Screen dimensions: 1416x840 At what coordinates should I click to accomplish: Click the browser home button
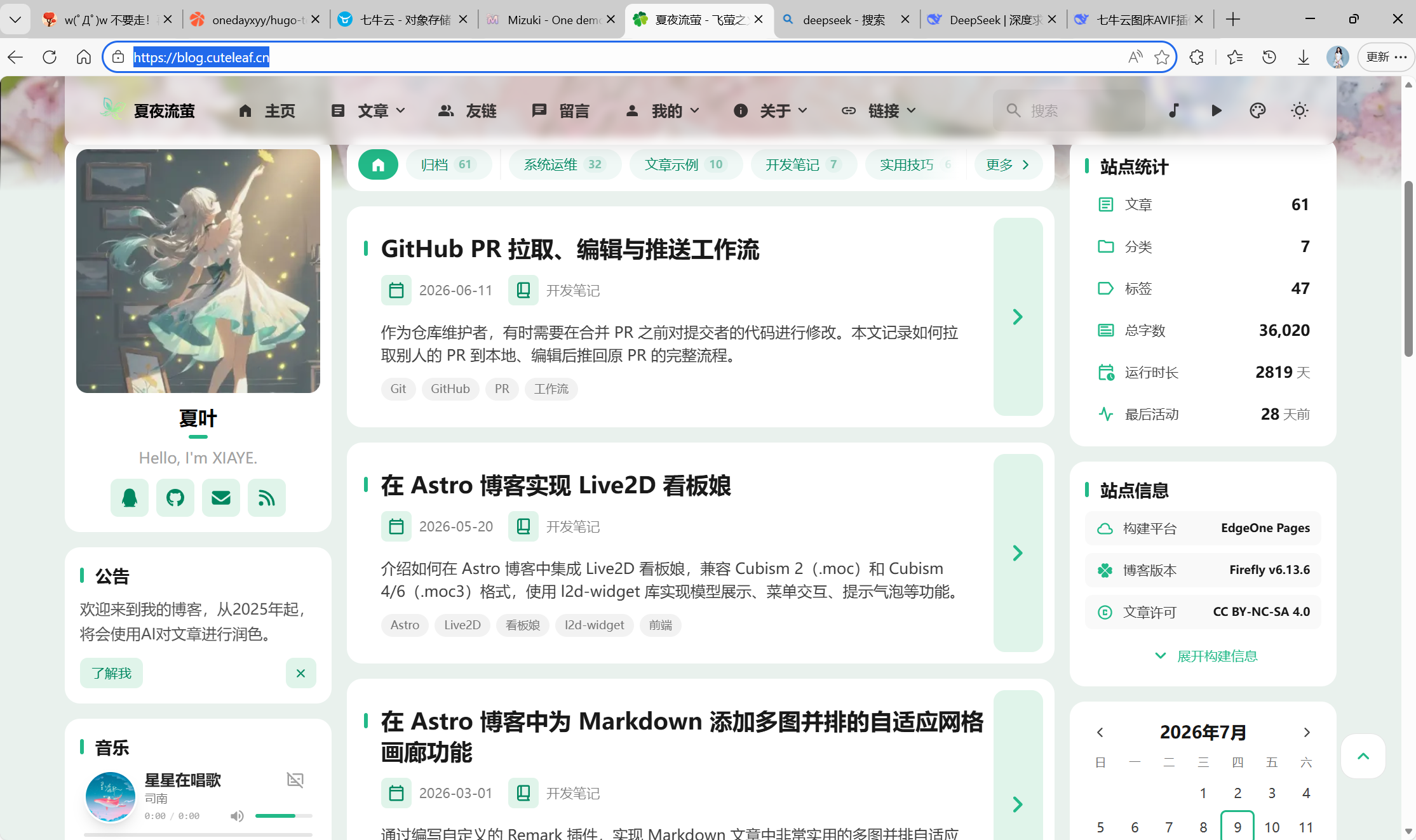(84, 57)
